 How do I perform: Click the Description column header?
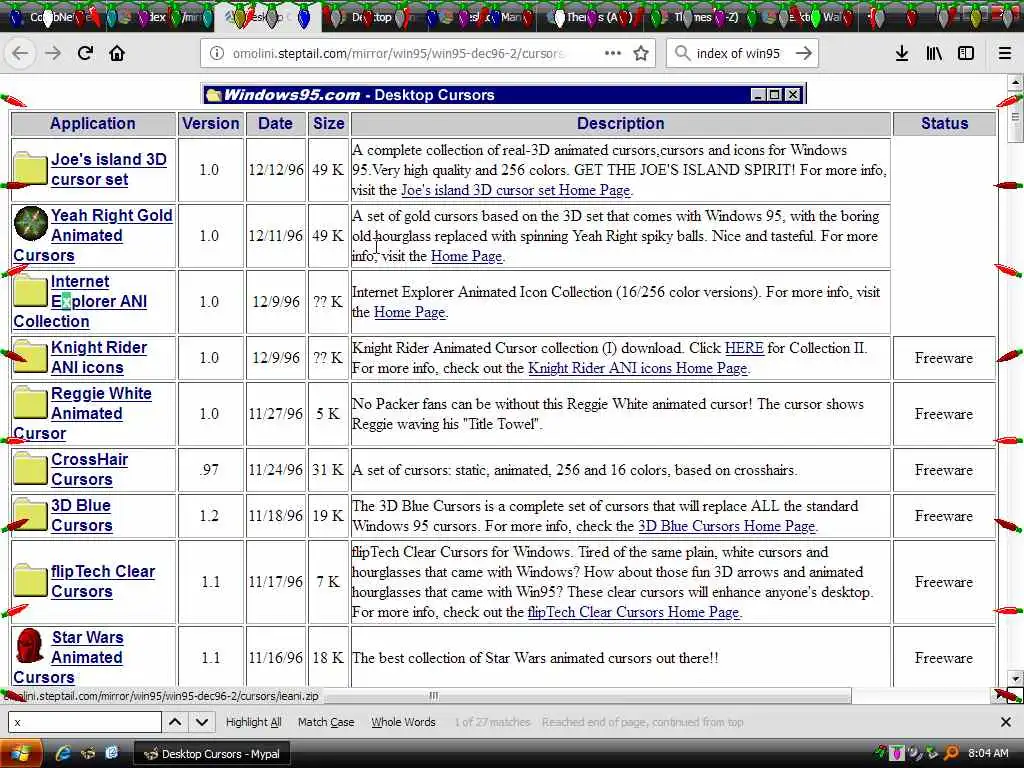coord(620,123)
